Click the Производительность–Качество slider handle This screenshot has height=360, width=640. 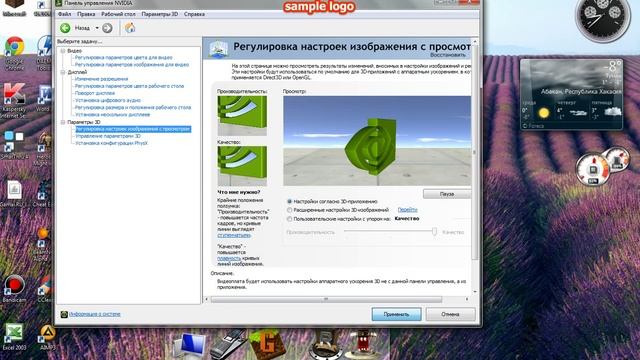434,232
